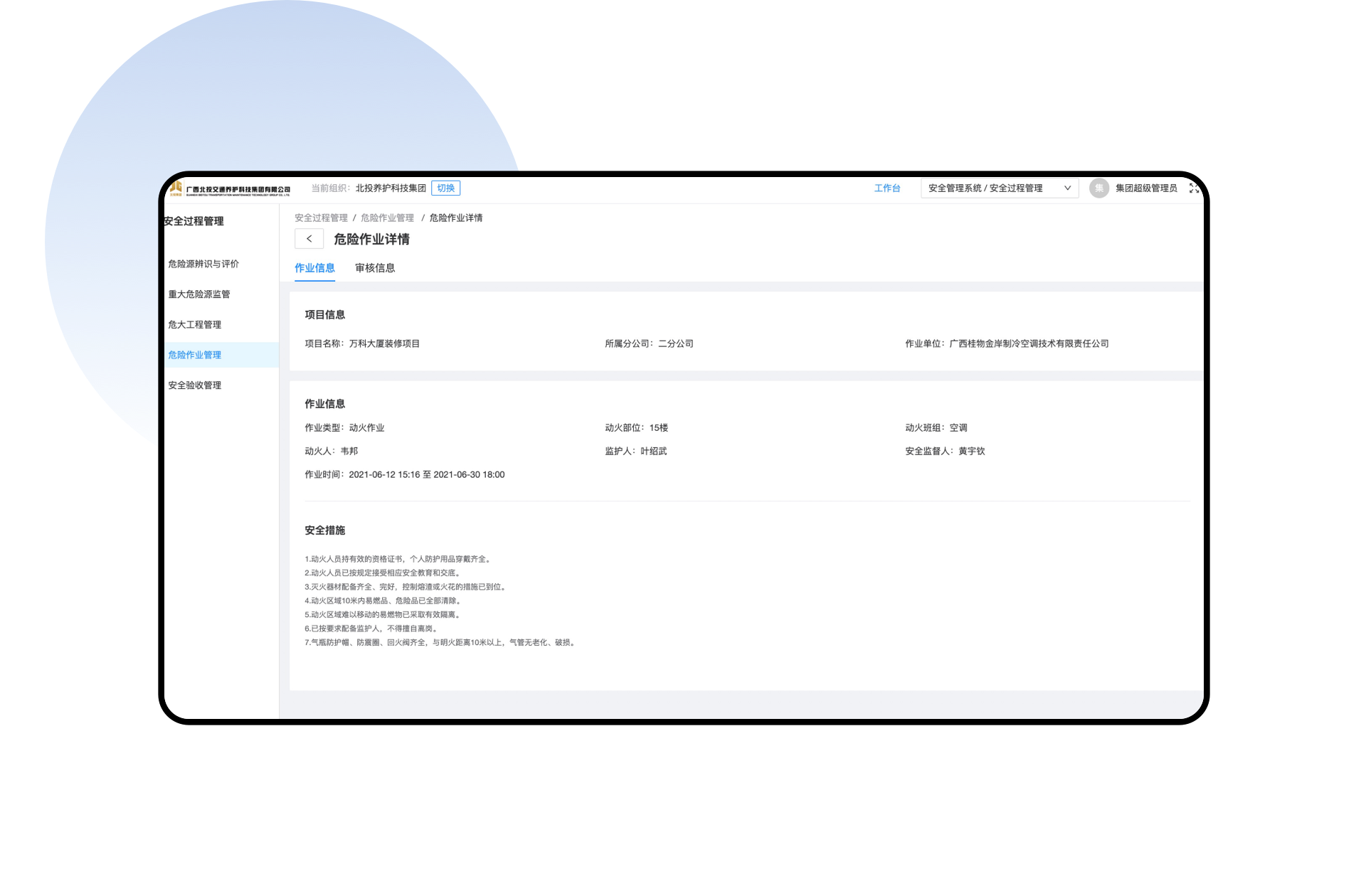Image resolution: width=1366 pixels, height=896 pixels.
Task: Open the 工作台 link
Action: tap(886, 188)
